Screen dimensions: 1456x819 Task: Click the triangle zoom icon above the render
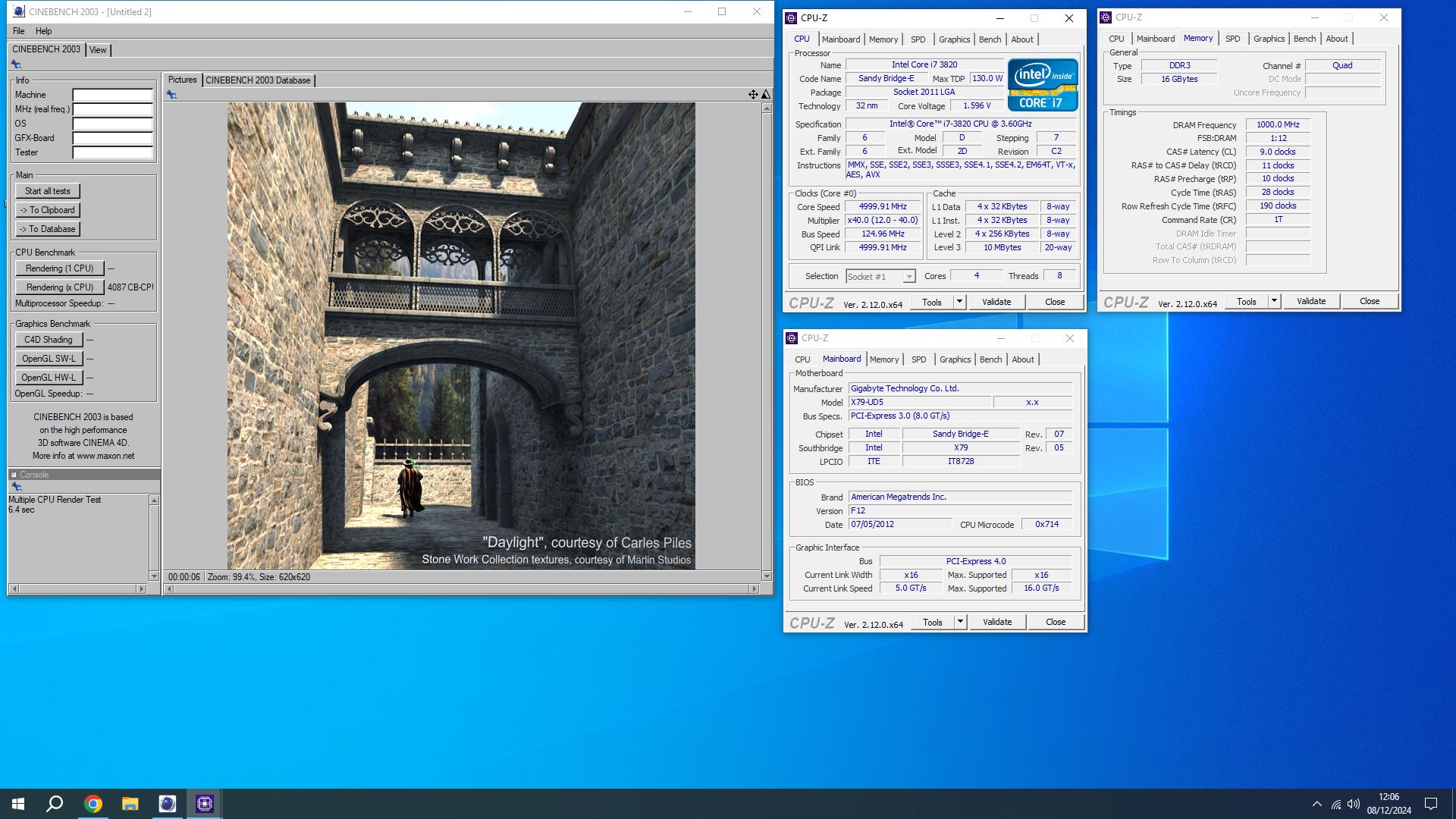coord(766,95)
